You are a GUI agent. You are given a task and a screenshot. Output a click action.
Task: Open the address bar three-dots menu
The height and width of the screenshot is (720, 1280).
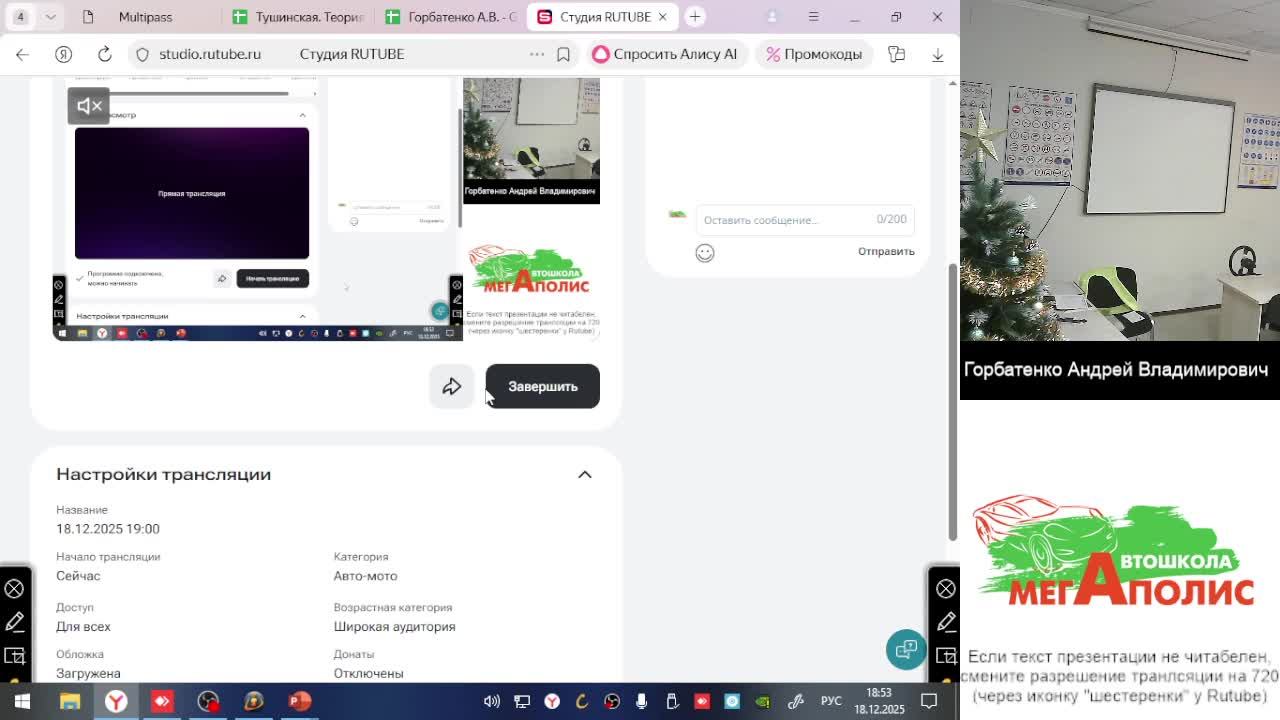coord(537,54)
